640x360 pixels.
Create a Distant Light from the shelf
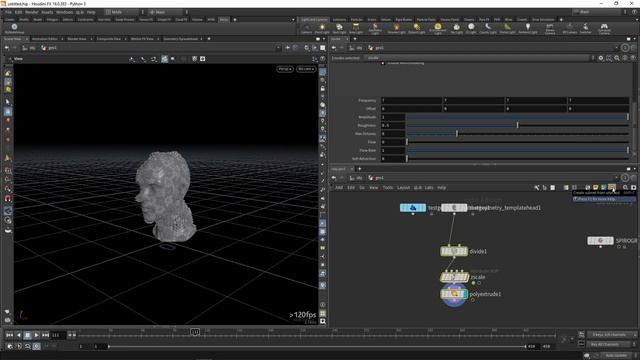[x=417, y=29]
